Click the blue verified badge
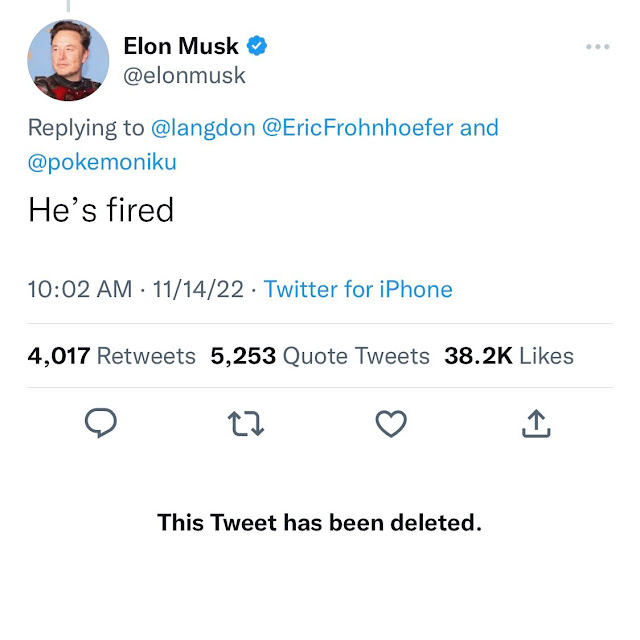 [257, 46]
